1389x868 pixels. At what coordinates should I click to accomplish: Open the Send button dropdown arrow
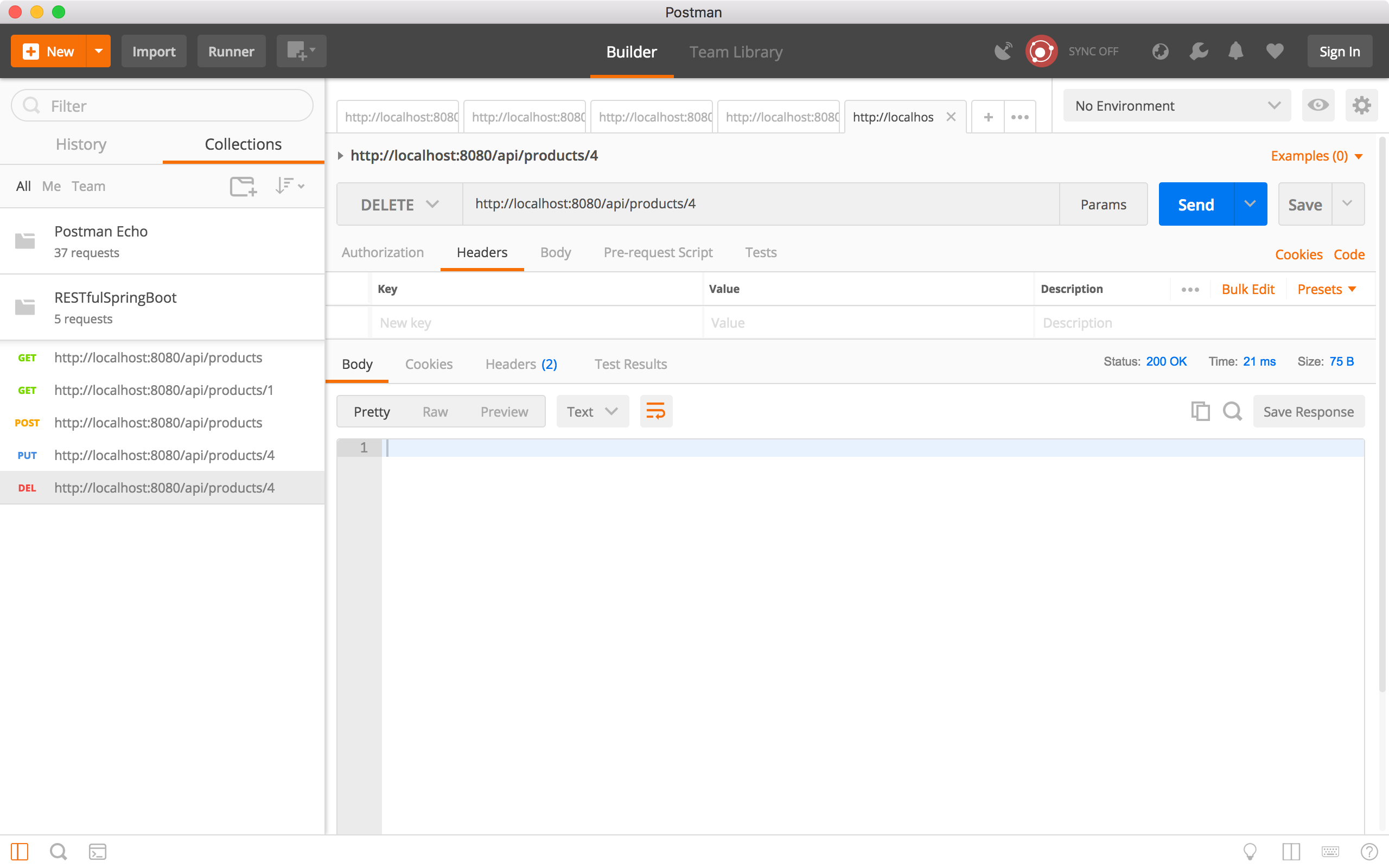[x=1250, y=205]
